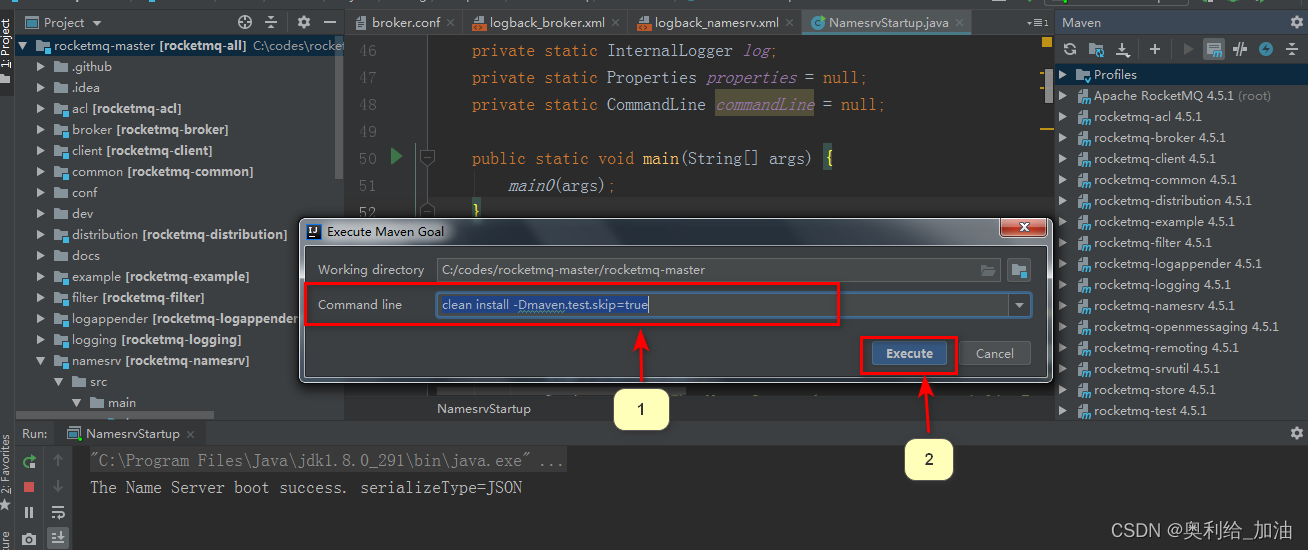
Task: Toggle Maven Offline Mode icon
Action: [1240, 49]
